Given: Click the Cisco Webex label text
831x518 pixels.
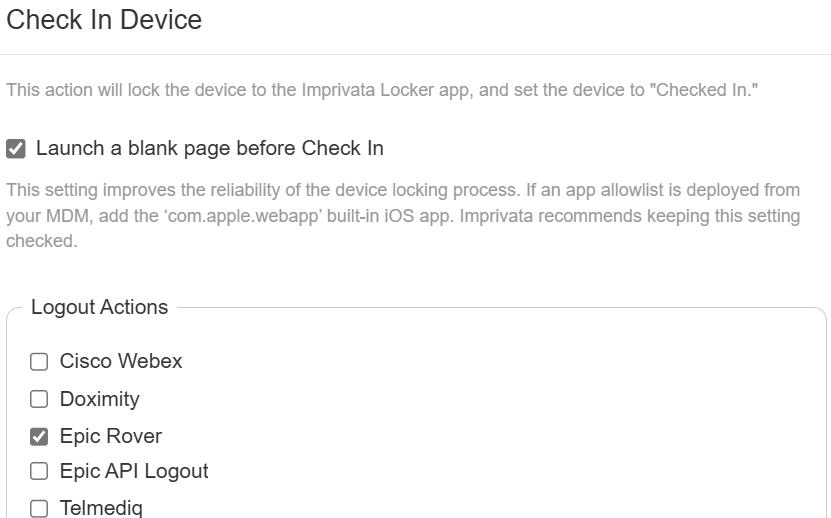Looking at the screenshot, I should [121, 361].
